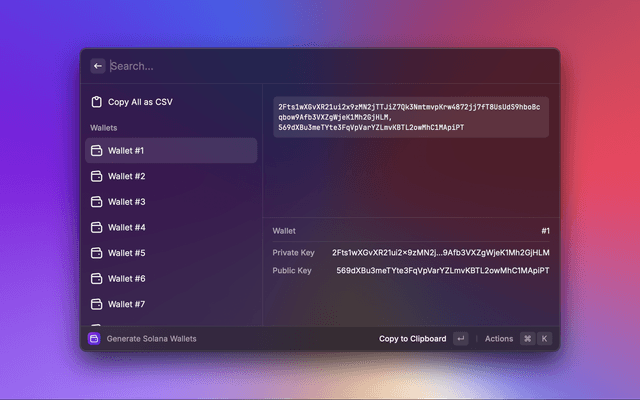
Task: Click the wallet icon next to Wallet #5
Action: 97,253
